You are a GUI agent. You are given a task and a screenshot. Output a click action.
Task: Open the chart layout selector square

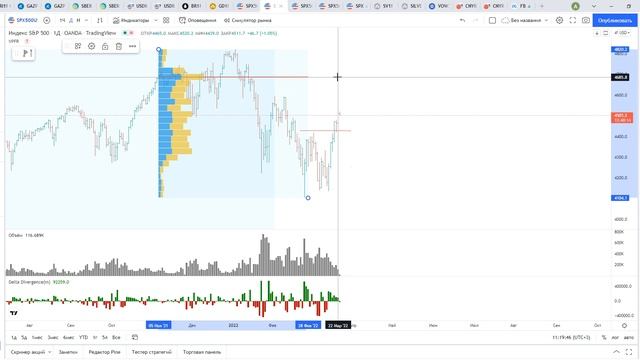492,20
